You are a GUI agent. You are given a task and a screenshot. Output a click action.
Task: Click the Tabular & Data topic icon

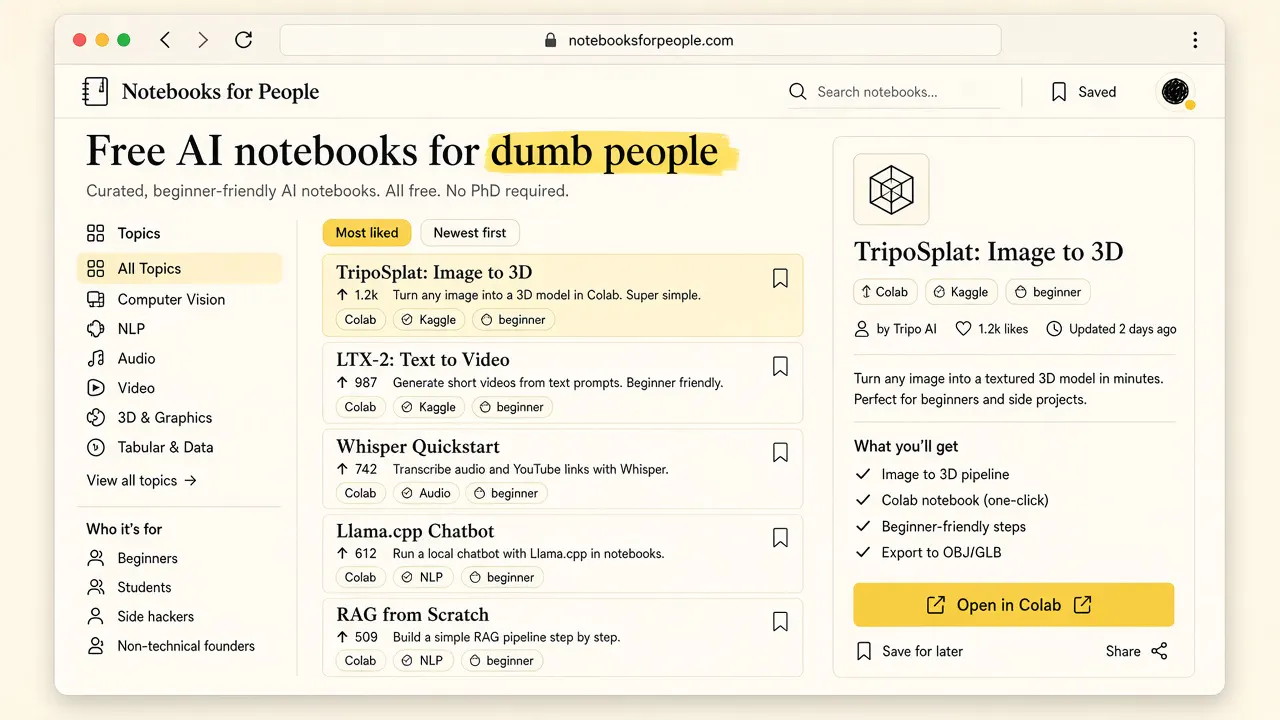click(x=96, y=447)
